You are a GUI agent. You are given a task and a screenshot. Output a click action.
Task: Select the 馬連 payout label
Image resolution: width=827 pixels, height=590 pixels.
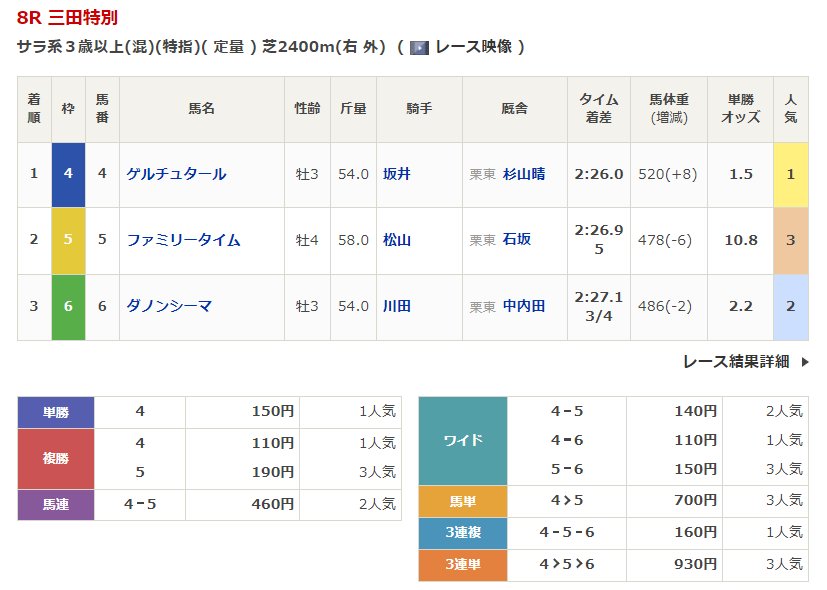[x=56, y=505]
